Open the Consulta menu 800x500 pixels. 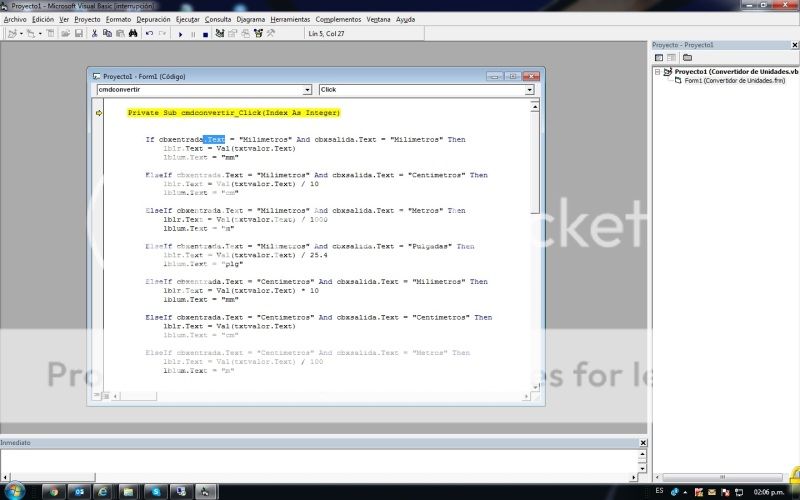(x=218, y=19)
